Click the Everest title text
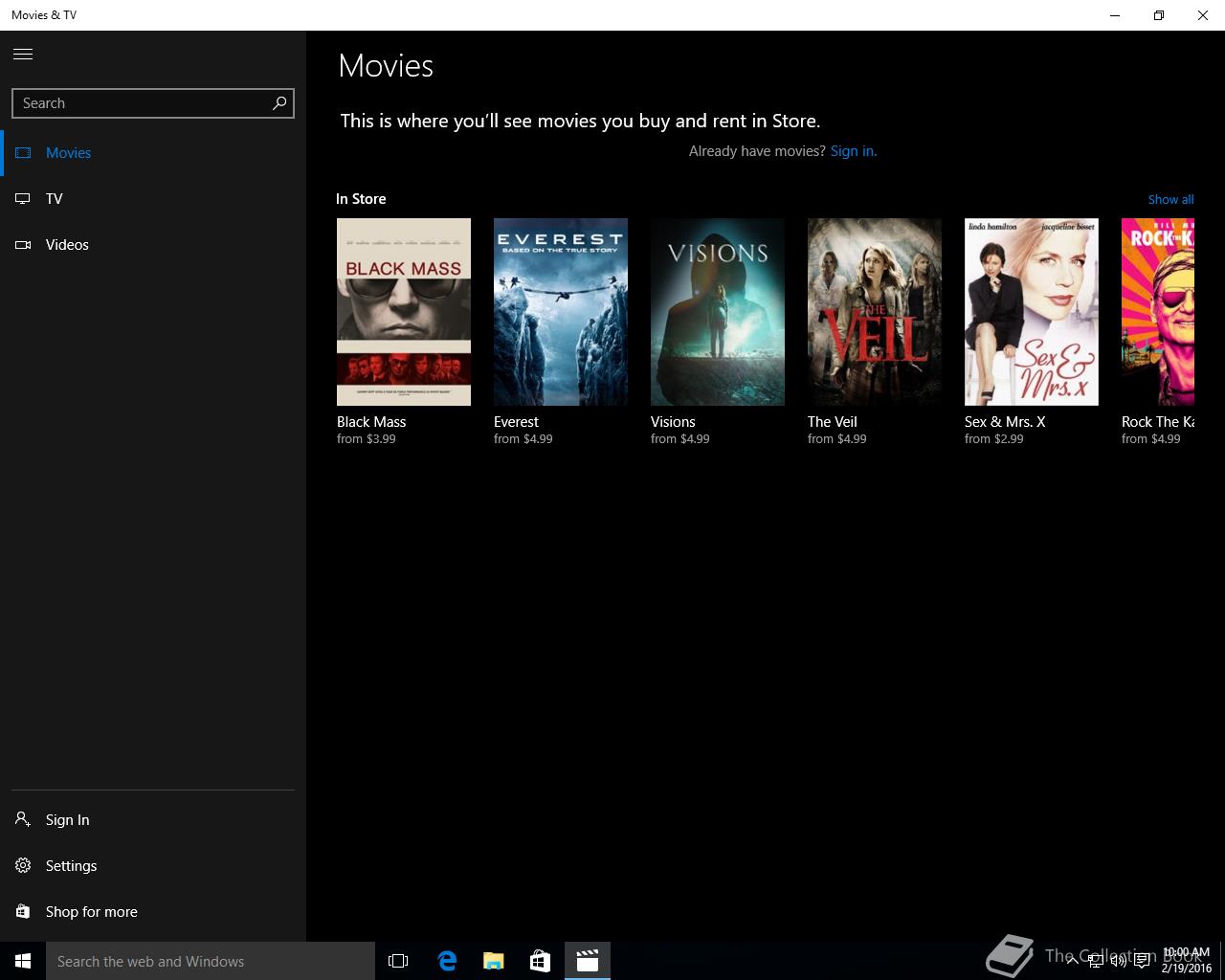Screen dimensions: 1225x980 tap(516, 422)
